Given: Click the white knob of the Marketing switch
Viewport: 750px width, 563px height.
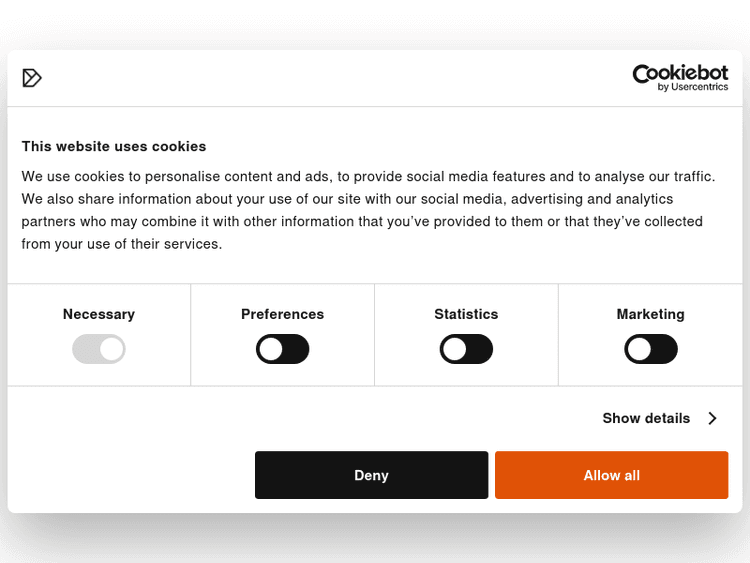Looking at the screenshot, I should point(640,349).
